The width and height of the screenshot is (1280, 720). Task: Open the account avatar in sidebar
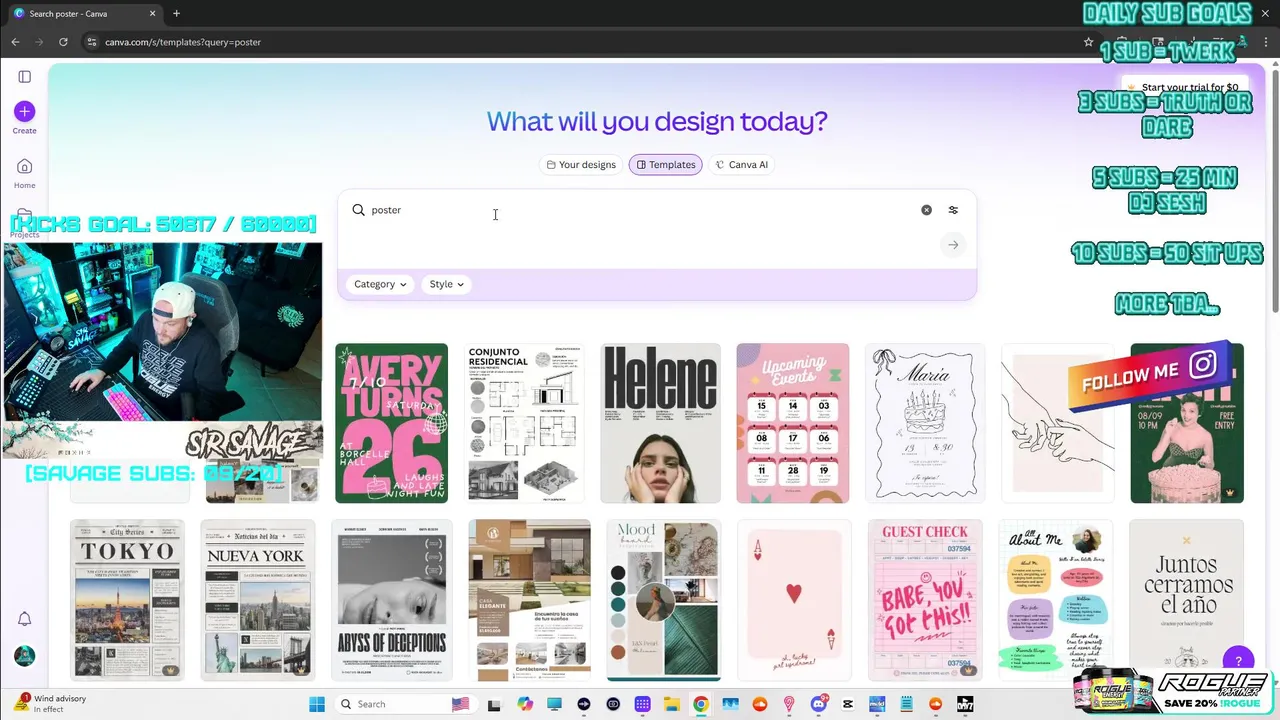point(24,656)
